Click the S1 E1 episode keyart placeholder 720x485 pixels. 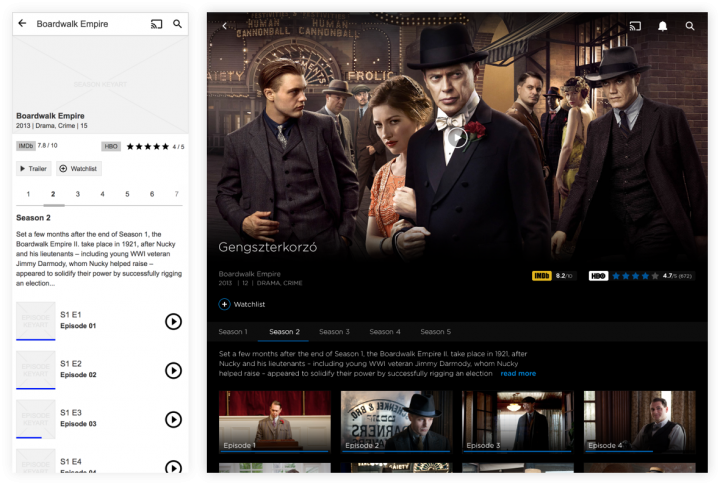36,321
